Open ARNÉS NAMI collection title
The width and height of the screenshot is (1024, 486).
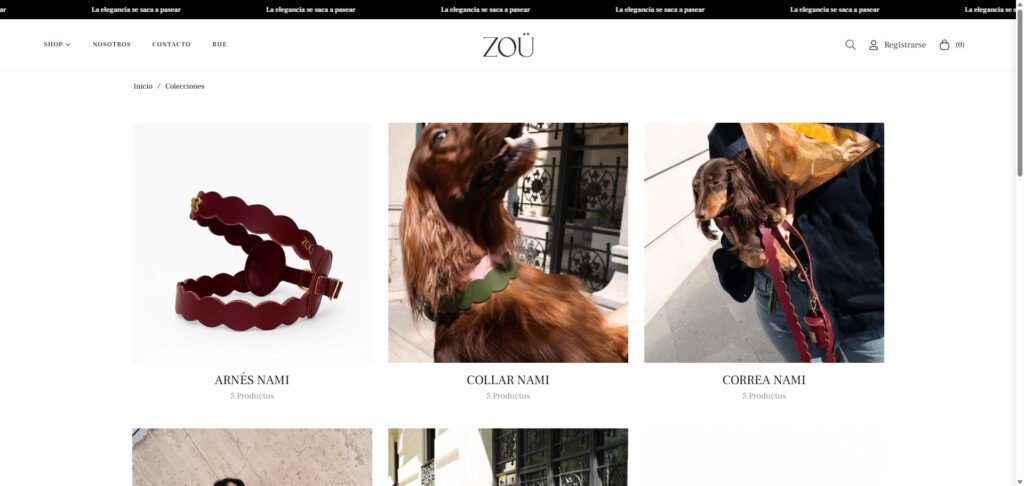point(252,380)
